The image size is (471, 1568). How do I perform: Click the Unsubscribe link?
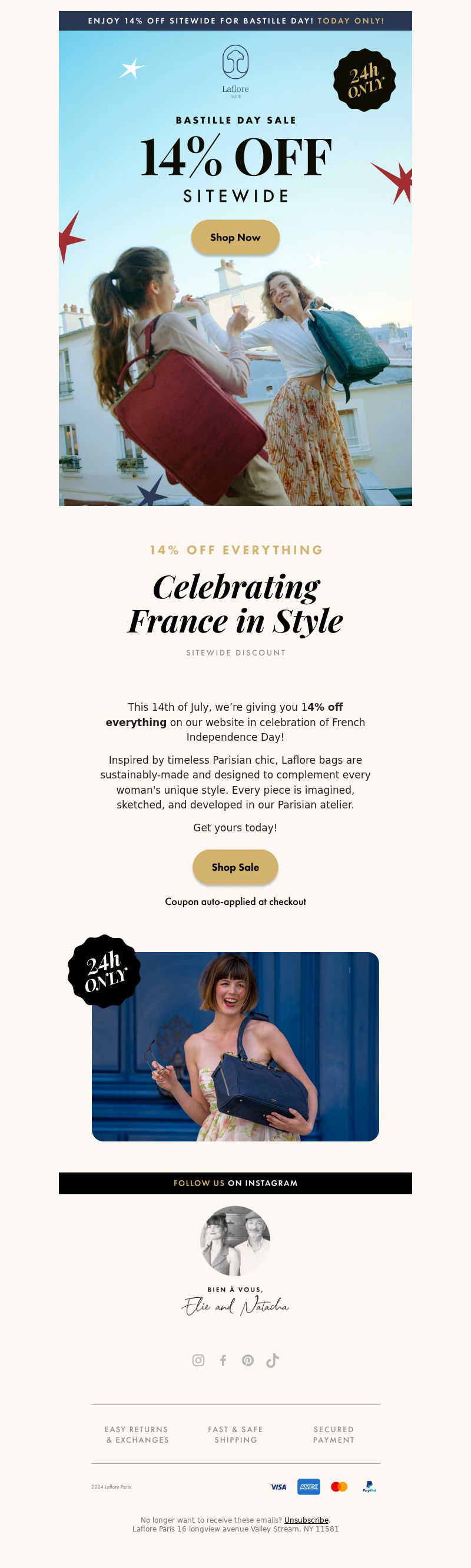[x=306, y=1520]
